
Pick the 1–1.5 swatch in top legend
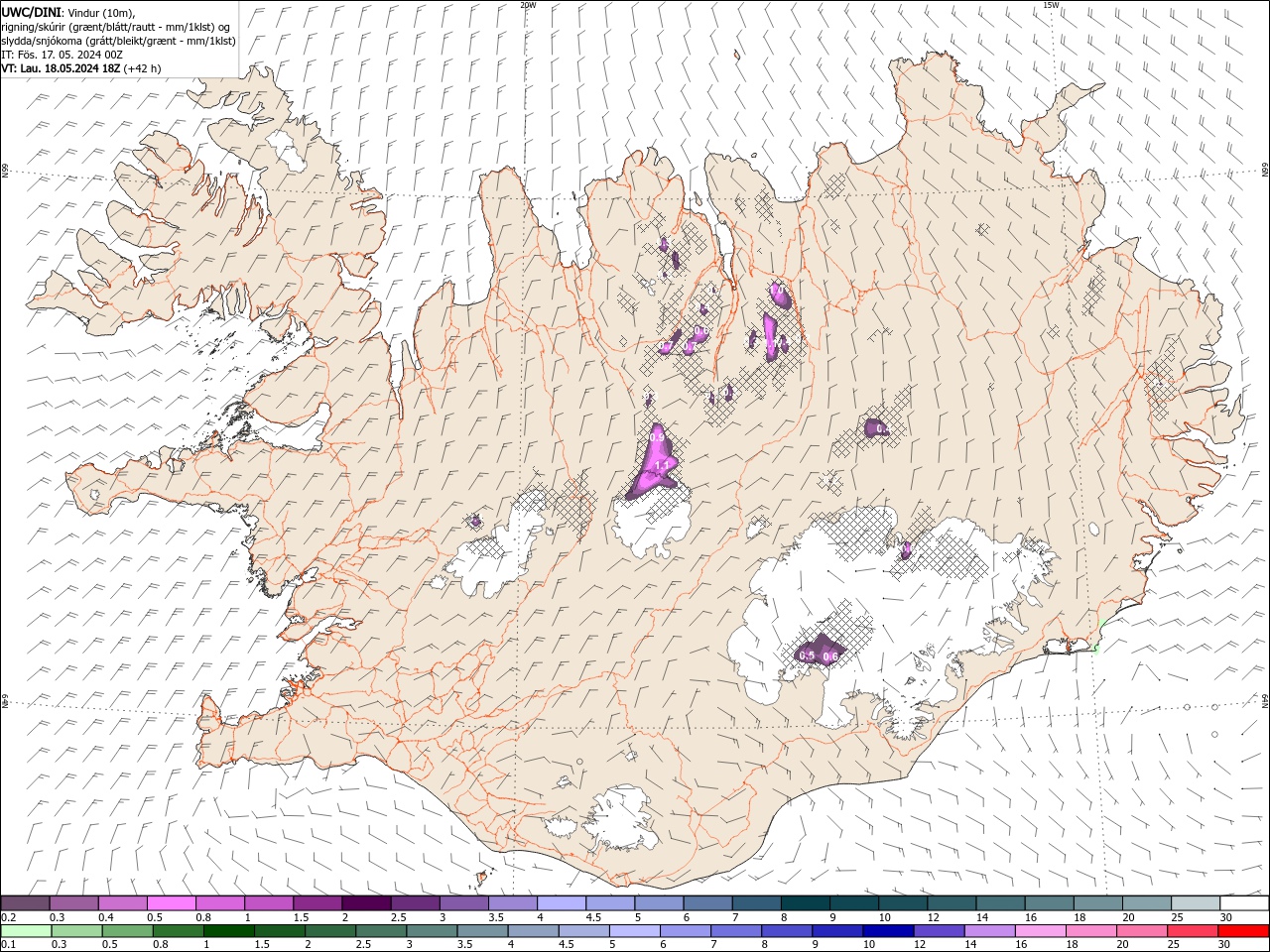click(x=269, y=903)
